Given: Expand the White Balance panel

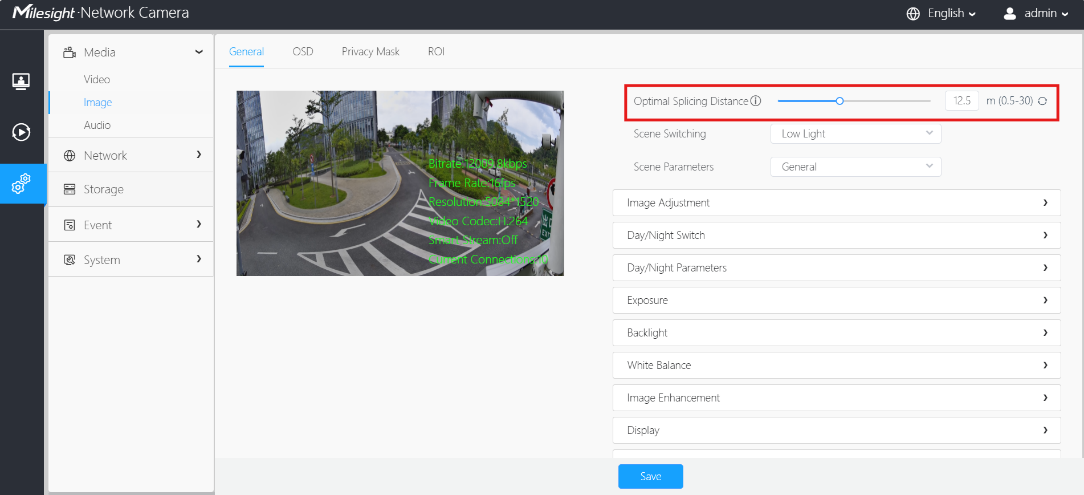Looking at the screenshot, I should click(x=837, y=365).
